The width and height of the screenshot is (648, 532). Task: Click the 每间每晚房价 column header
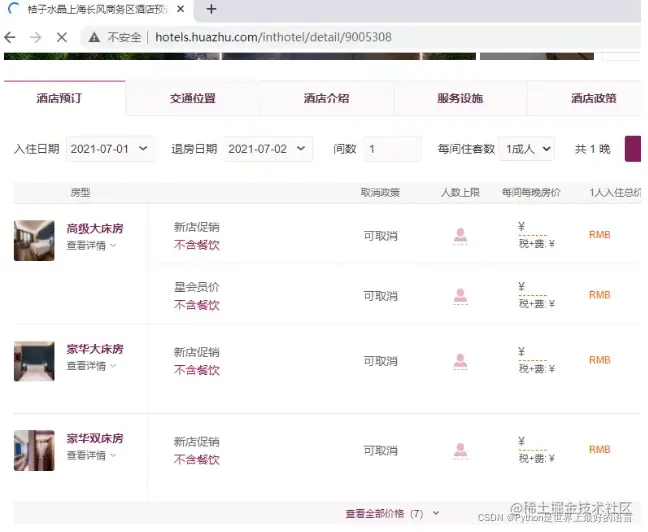pos(531,193)
